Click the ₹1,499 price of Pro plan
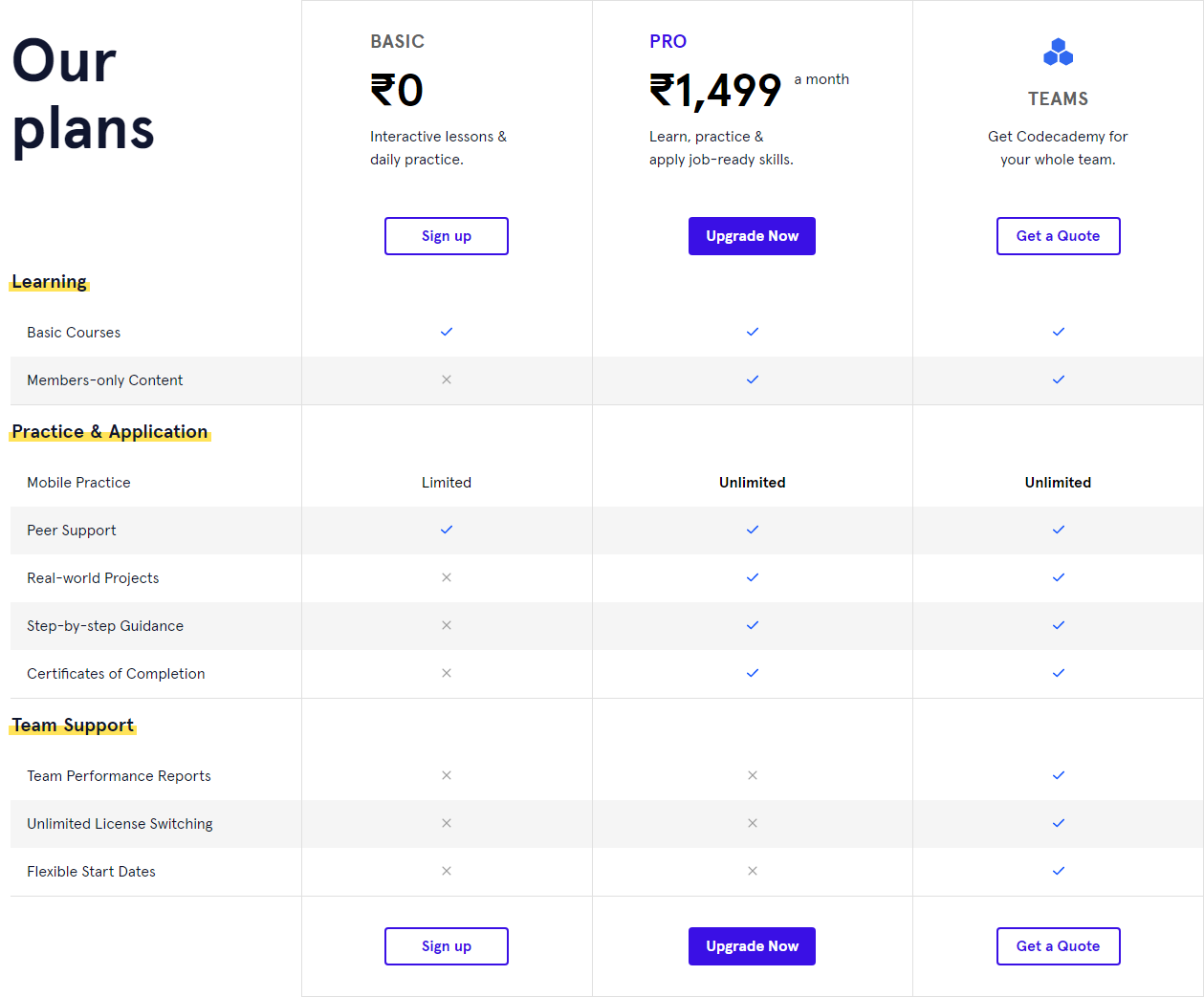The image size is (1204, 997). point(715,91)
